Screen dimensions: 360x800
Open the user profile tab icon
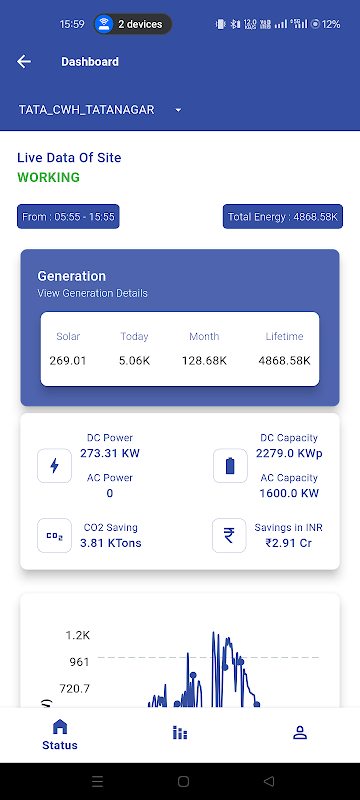coord(300,733)
